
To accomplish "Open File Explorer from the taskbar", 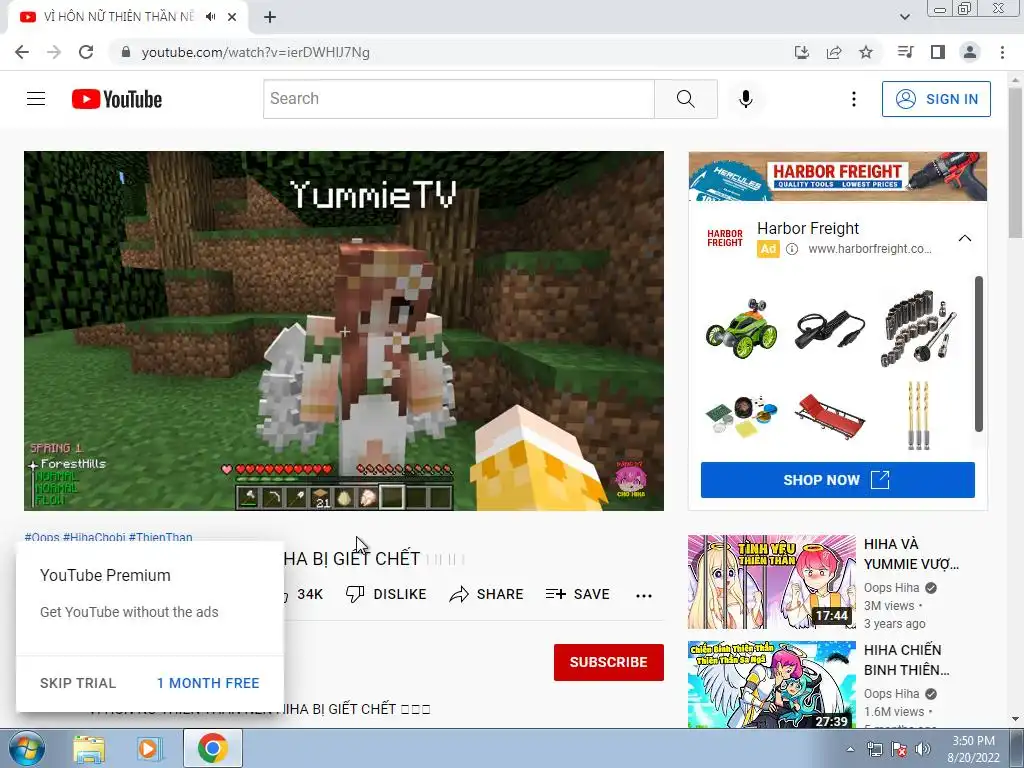I will (x=89, y=749).
